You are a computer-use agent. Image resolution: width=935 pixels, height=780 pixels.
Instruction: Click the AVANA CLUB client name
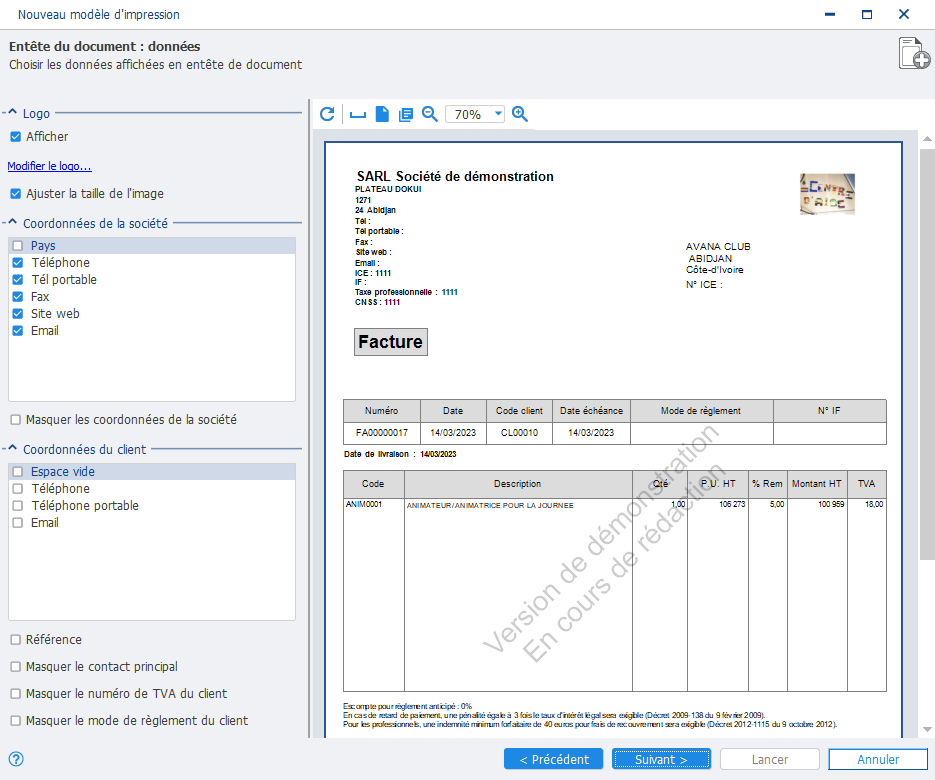click(x=718, y=246)
